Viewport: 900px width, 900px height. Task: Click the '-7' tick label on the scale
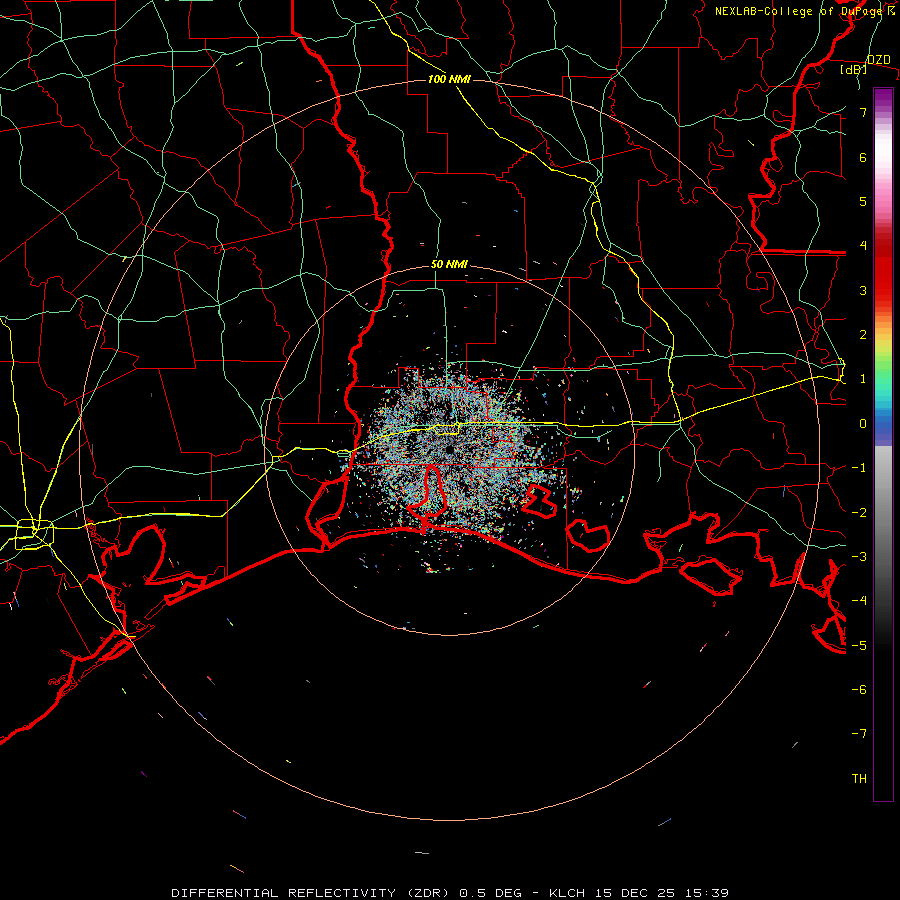pyautogui.click(x=859, y=734)
